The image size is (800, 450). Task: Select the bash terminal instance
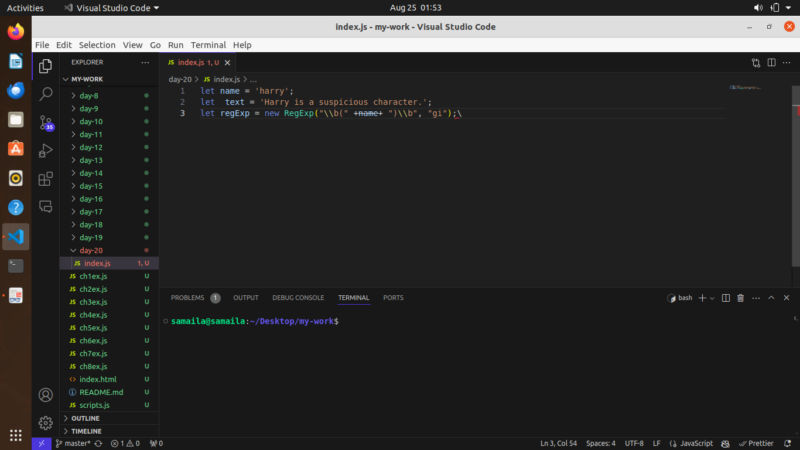(680, 298)
